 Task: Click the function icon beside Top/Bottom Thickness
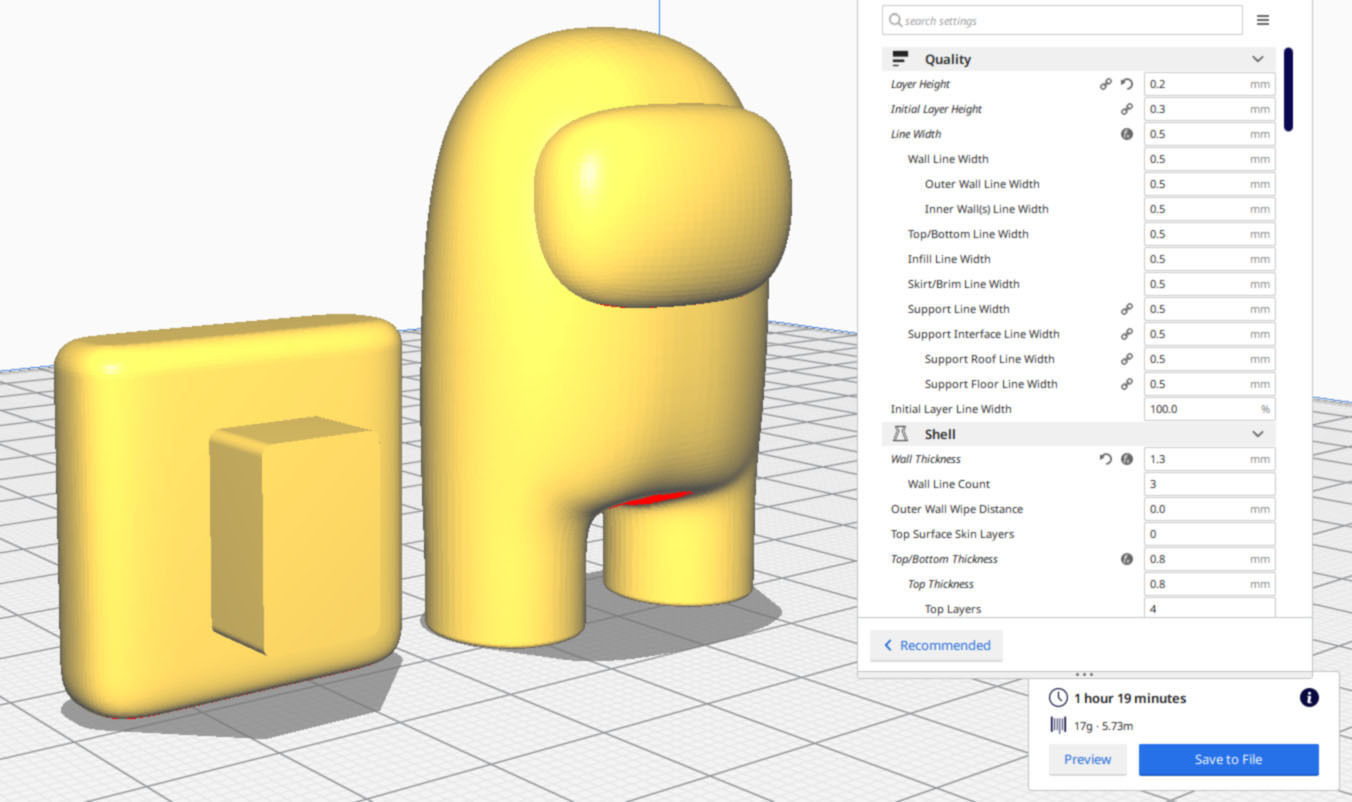[x=1127, y=559]
